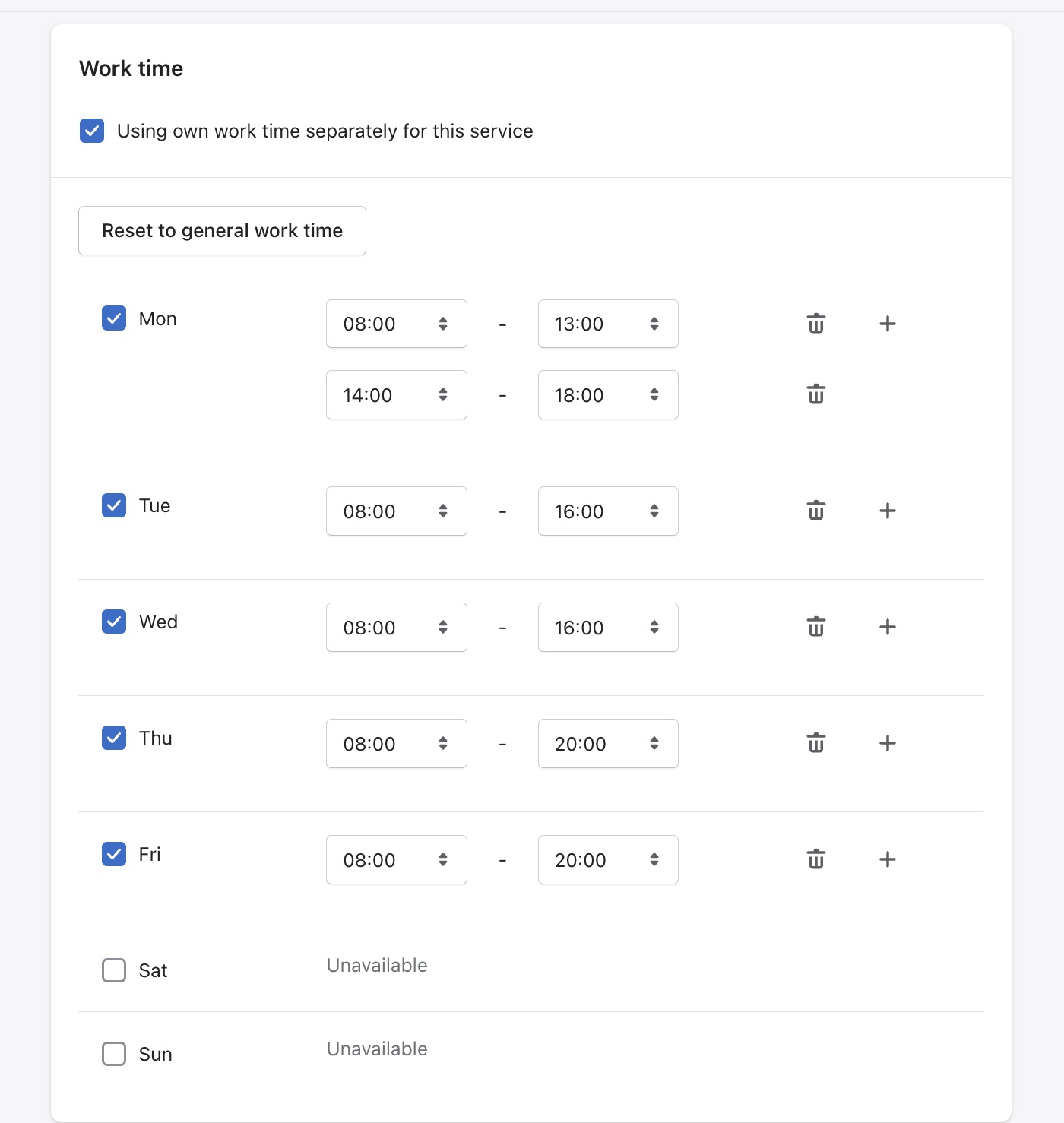Add another interval to Monday
Viewport: 1064px width, 1123px height.
click(887, 323)
